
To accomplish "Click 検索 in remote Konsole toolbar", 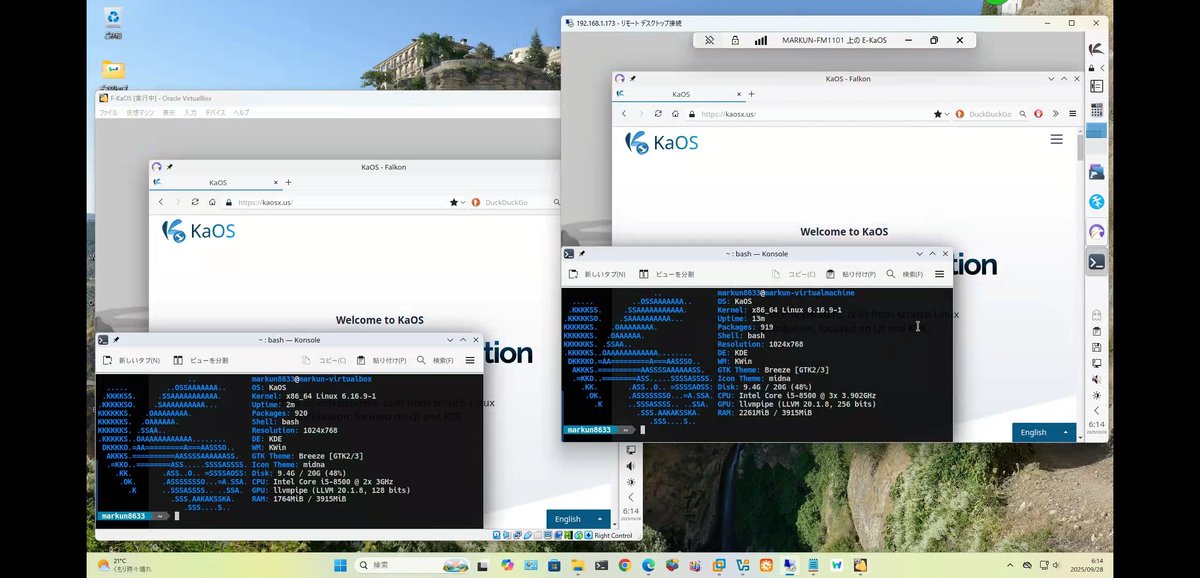I will [x=906, y=273].
